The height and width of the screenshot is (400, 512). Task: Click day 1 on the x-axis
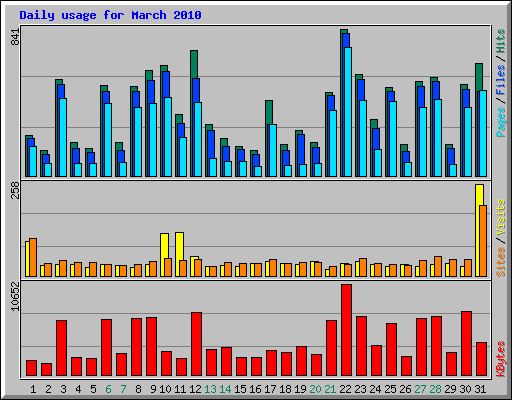(33, 389)
